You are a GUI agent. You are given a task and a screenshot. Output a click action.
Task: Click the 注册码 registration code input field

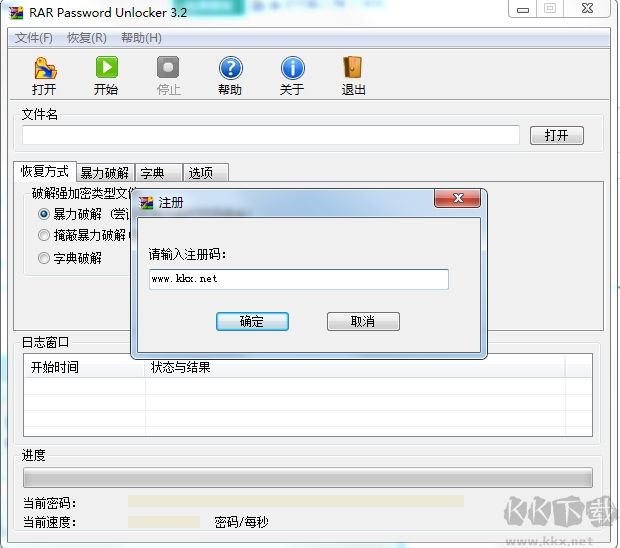(299, 279)
